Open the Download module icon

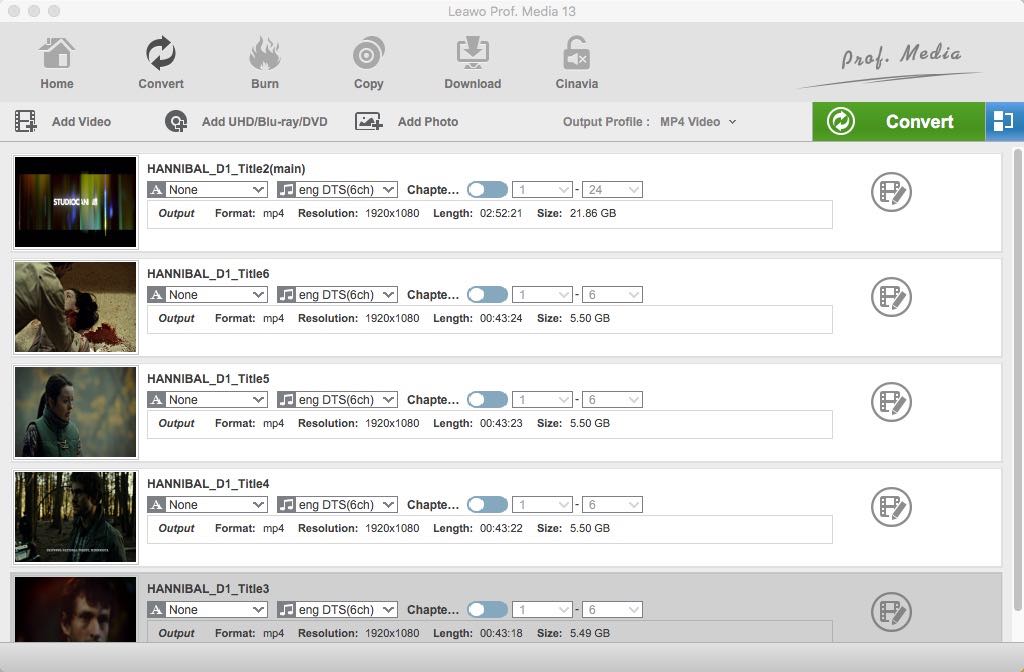click(472, 53)
